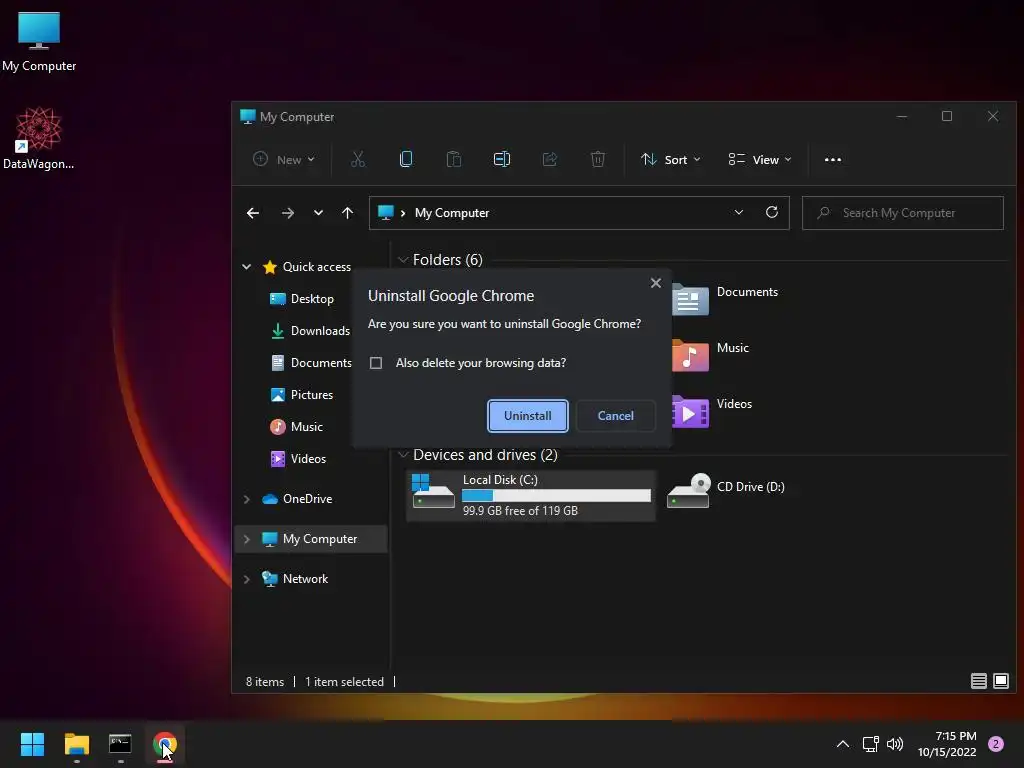1024x768 pixels.
Task: Click the 7:15 PM clock date
Action: click(947, 744)
